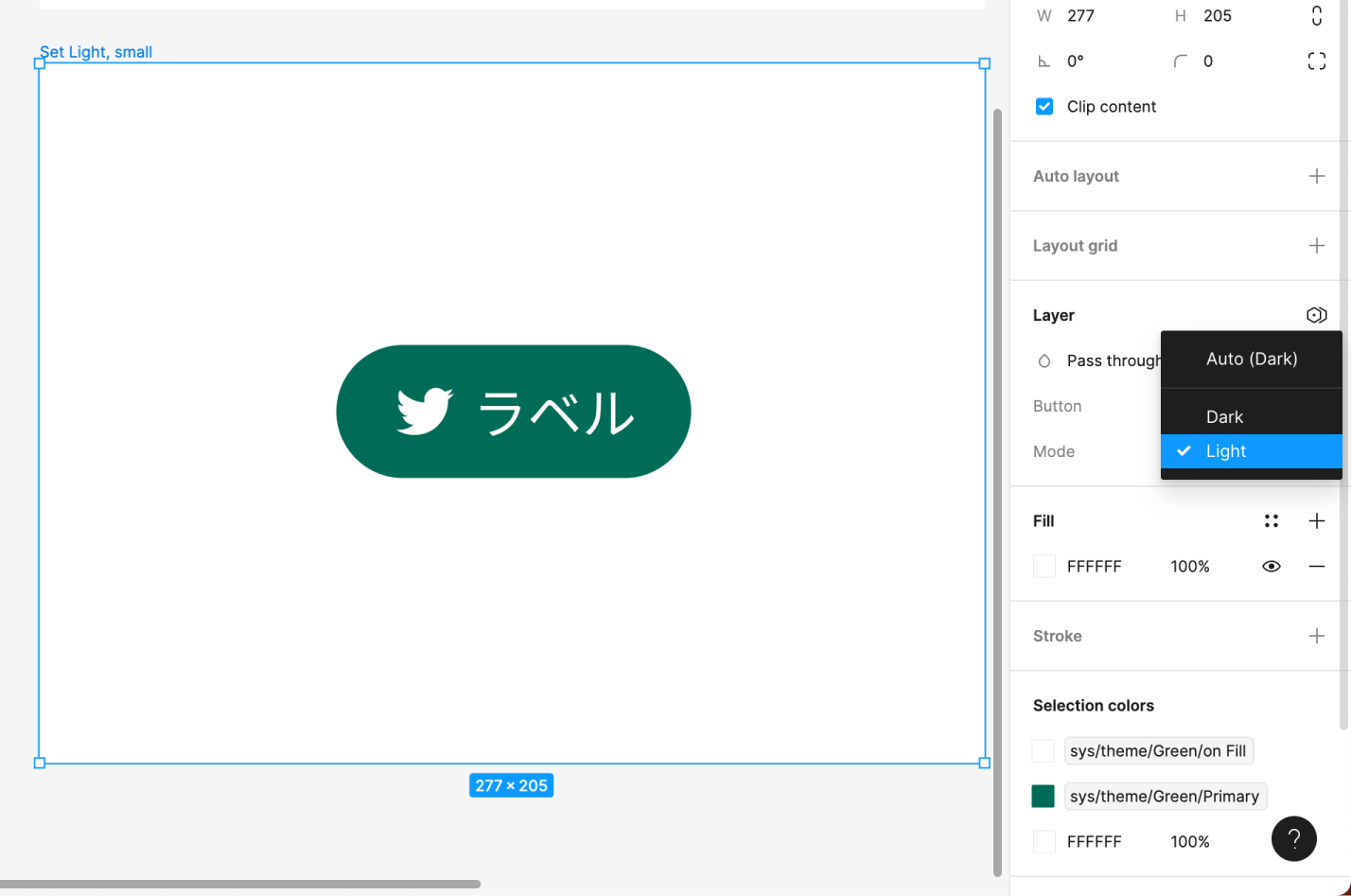This screenshot has height=896, width=1351.
Task: Open independent corners icon
Action: pos(1316,61)
